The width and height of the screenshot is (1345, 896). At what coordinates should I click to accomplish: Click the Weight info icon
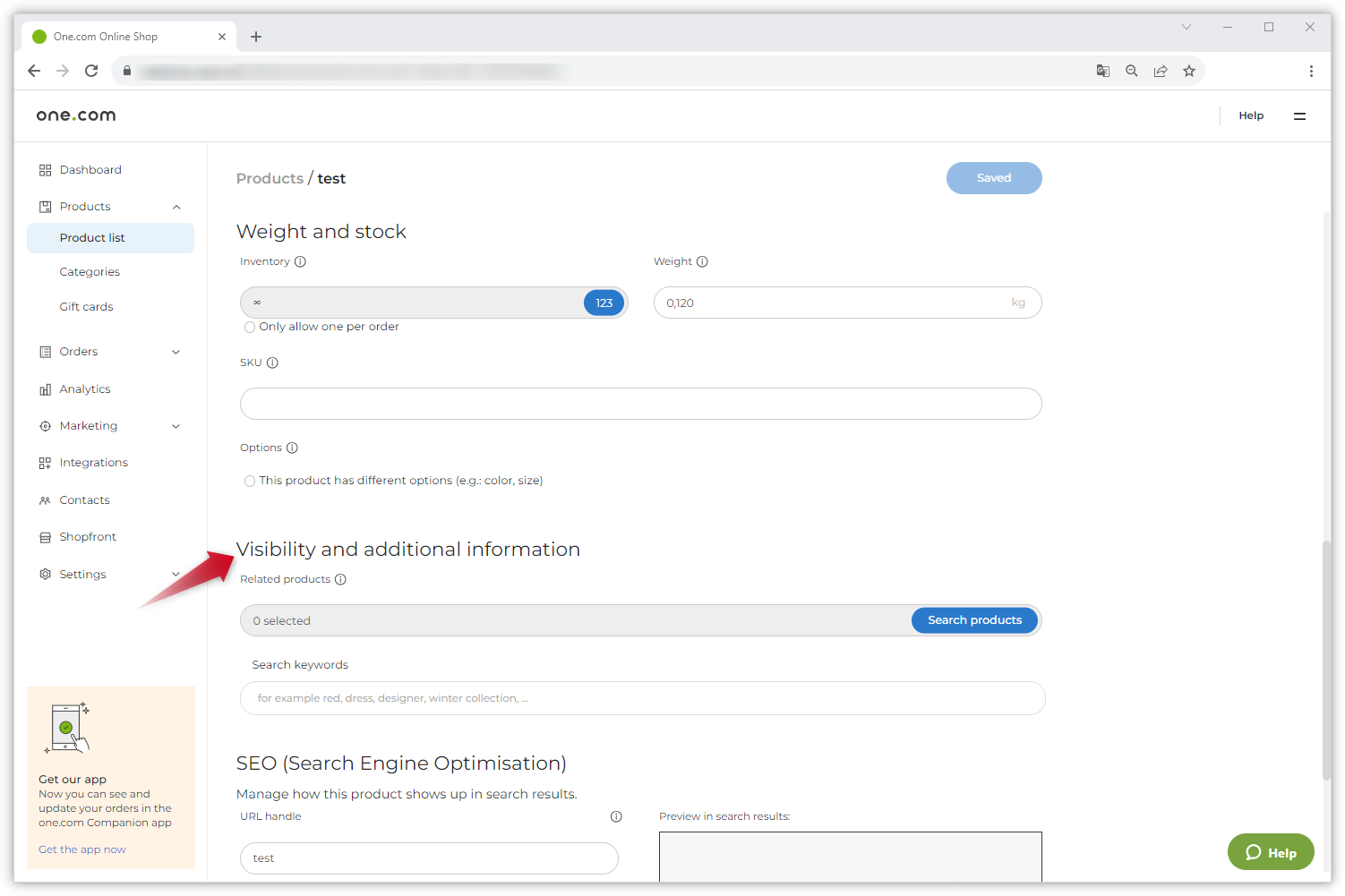coord(702,262)
